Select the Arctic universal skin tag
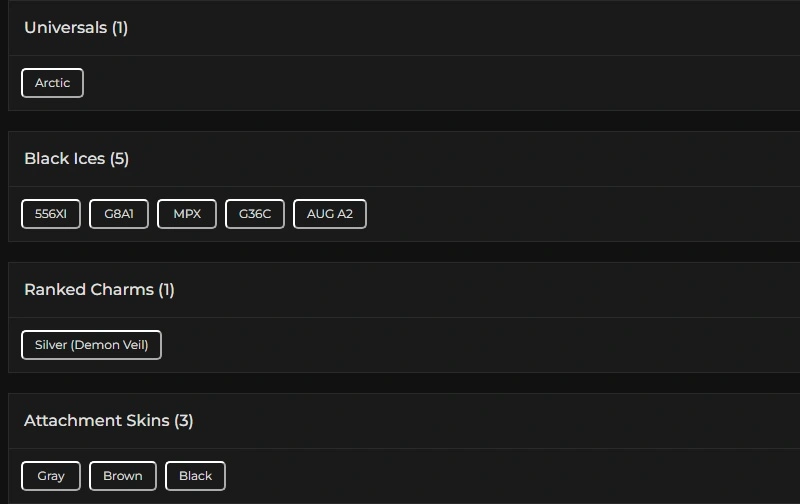 (x=52, y=83)
